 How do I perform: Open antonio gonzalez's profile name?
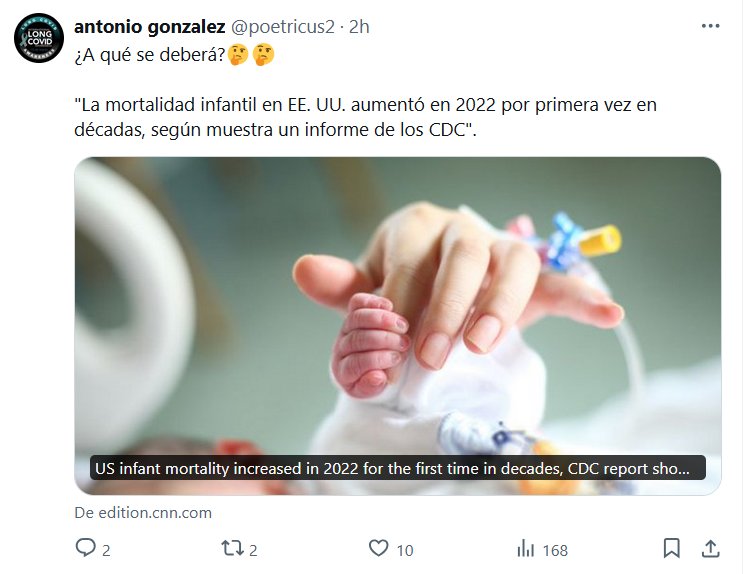coord(149,27)
